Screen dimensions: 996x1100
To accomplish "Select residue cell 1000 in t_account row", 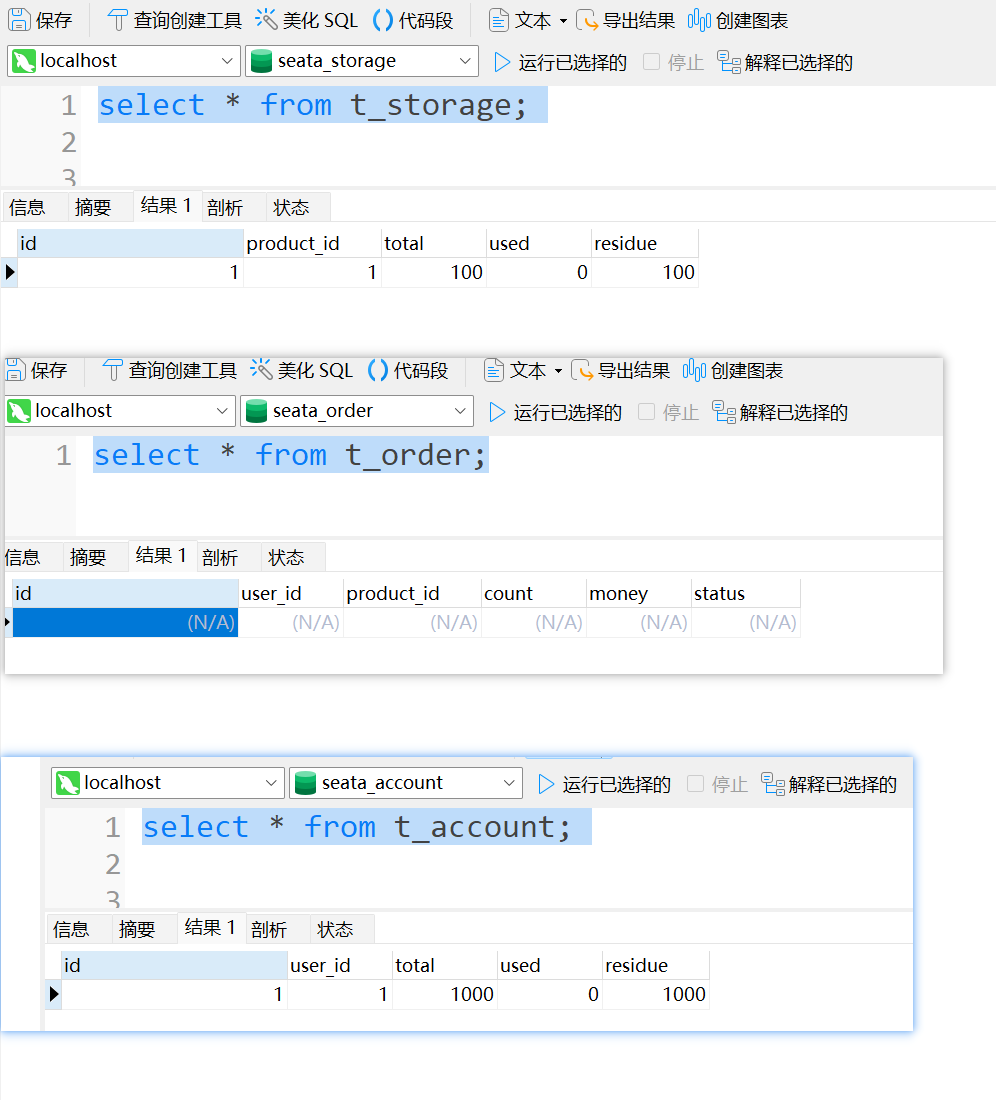I will point(656,994).
